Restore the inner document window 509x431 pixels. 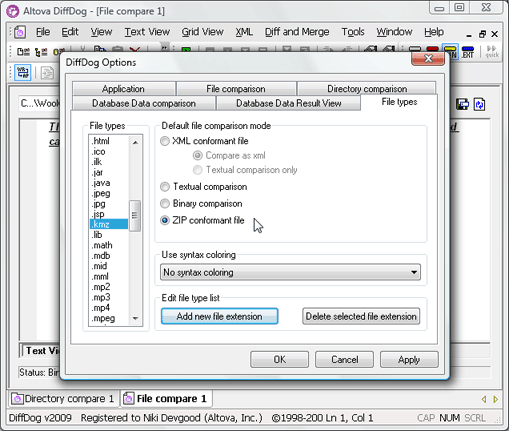pos(482,34)
